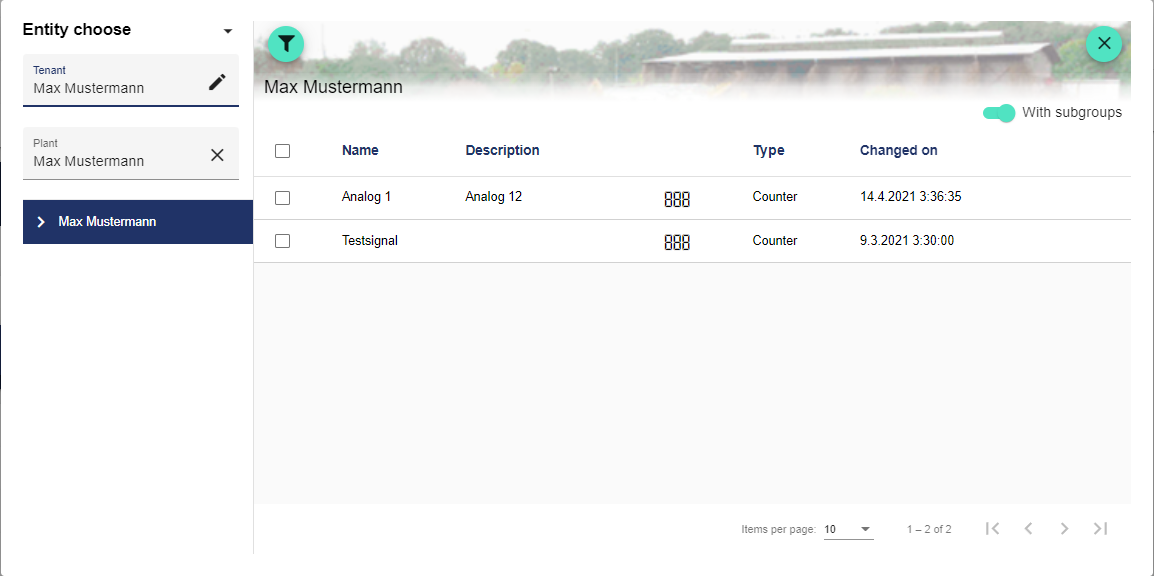Toggle the With subgroups switch

coord(999,113)
